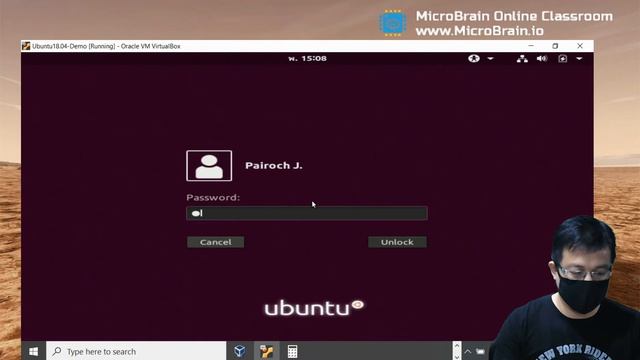
Task: Minimize the VirtualBox window
Action: pyautogui.click(x=531, y=46)
